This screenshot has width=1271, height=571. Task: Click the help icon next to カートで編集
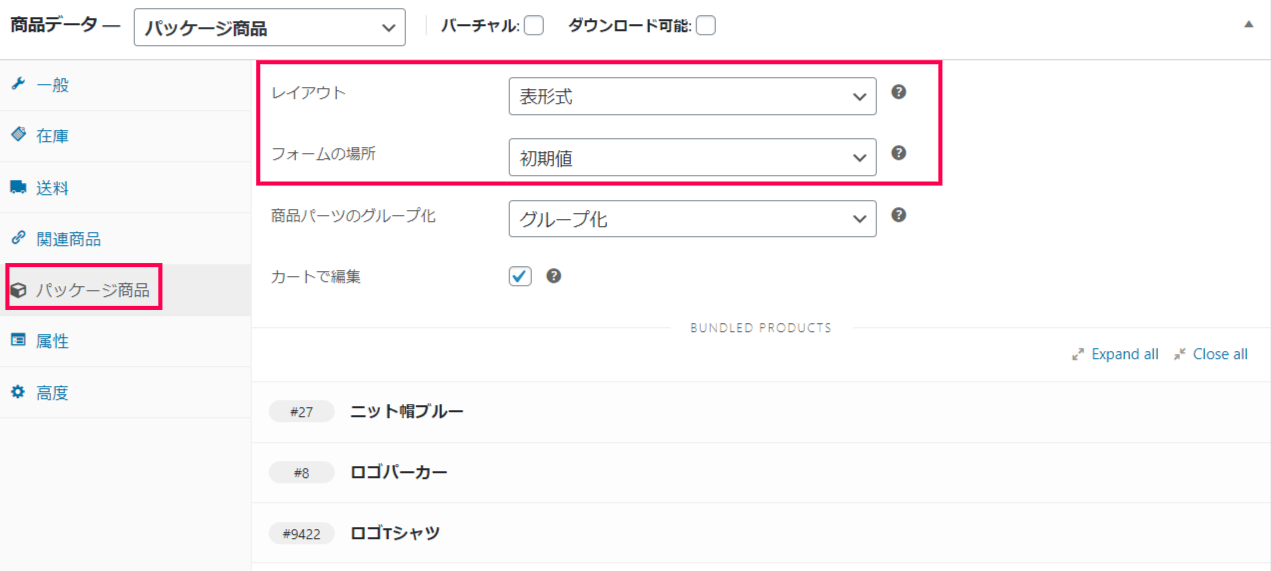coord(554,276)
